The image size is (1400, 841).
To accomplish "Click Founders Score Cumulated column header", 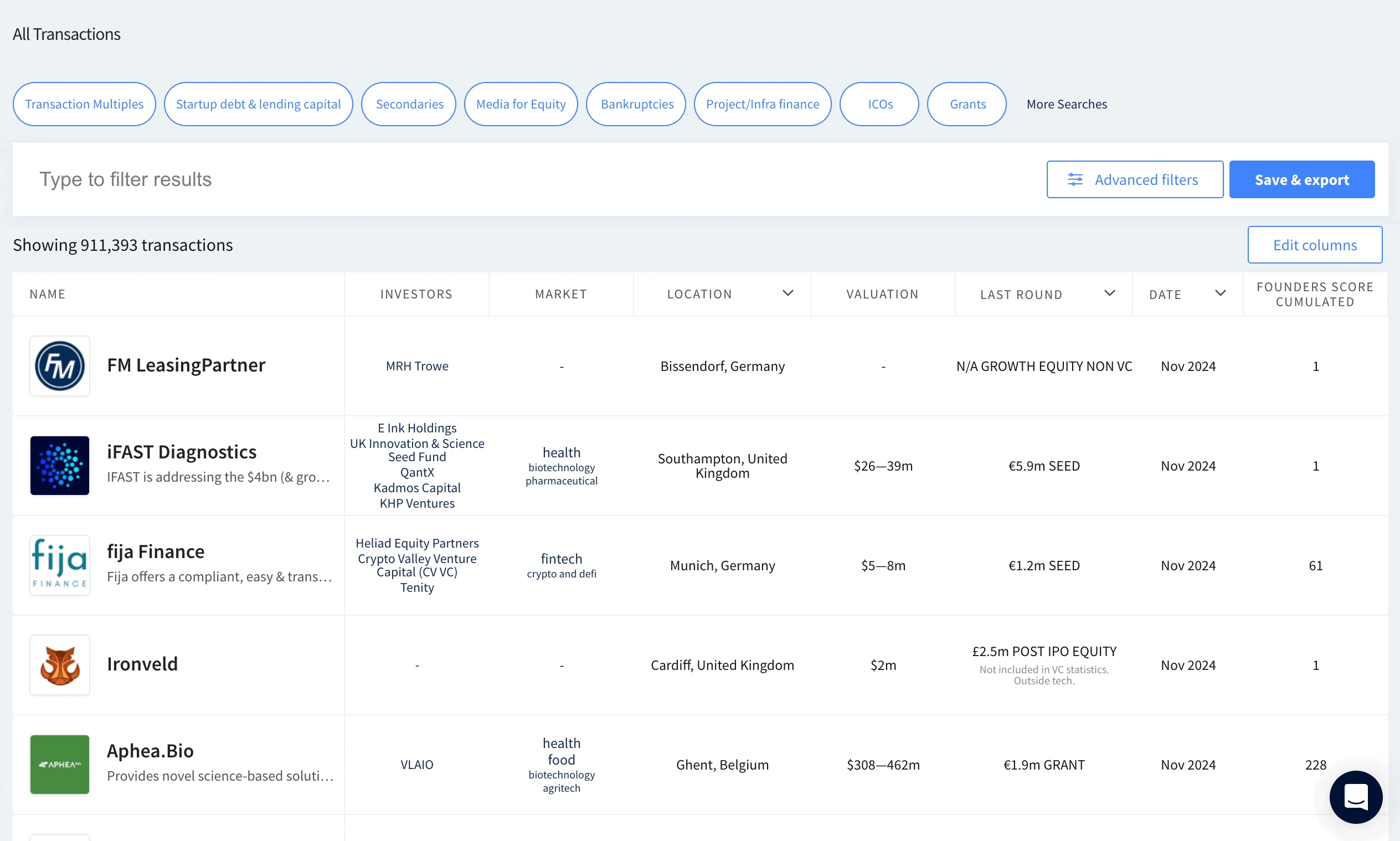I will [1315, 294].
